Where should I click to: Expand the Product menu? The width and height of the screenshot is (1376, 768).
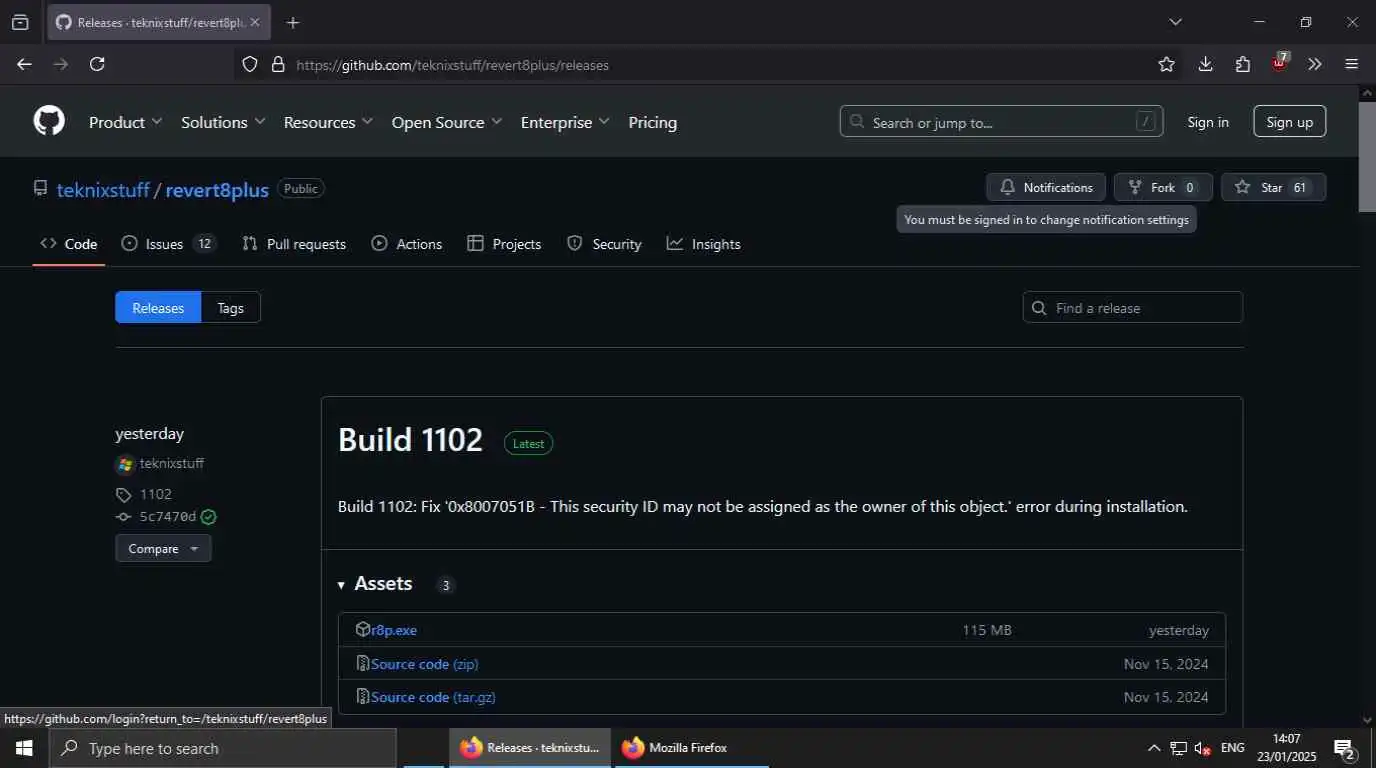coord(125,122)
